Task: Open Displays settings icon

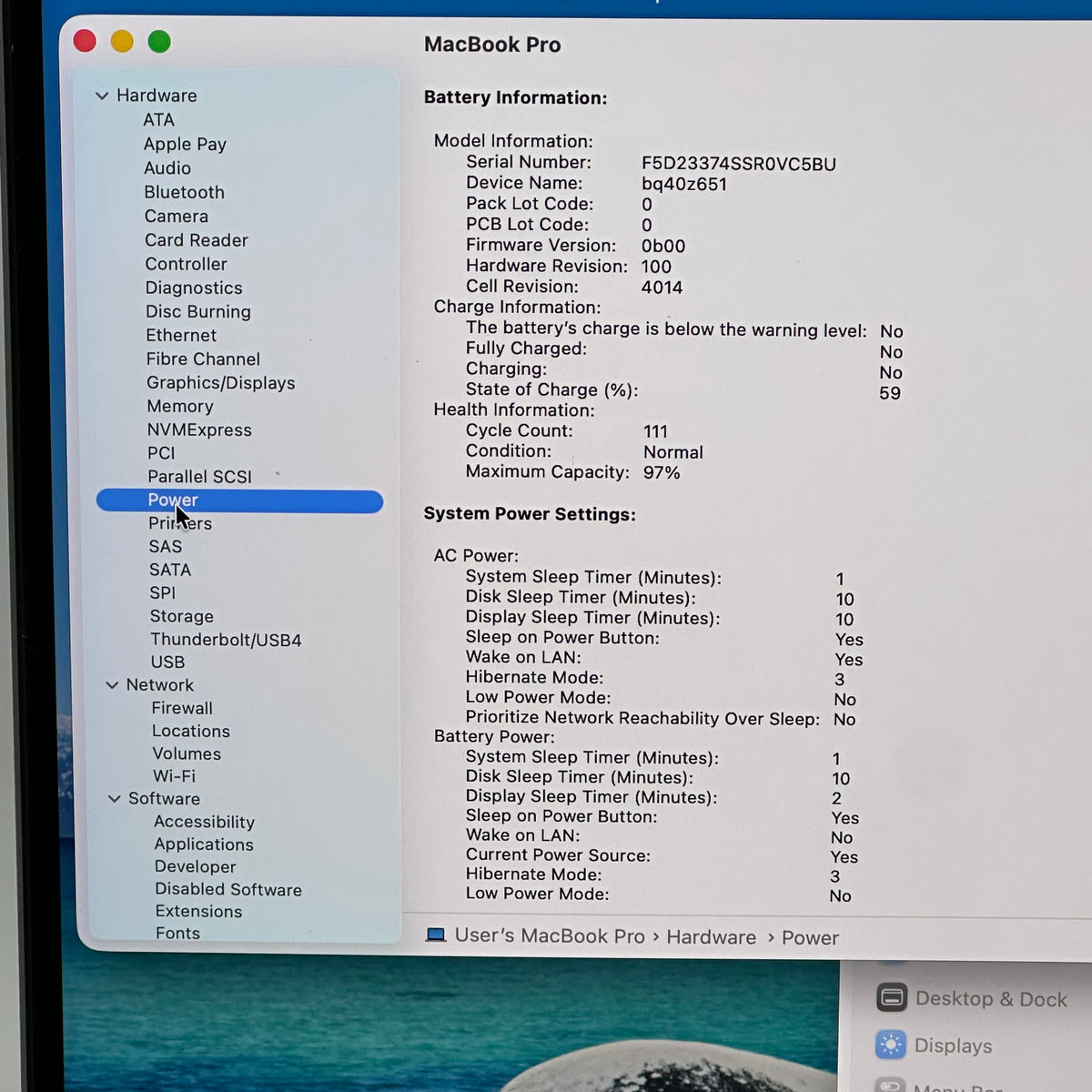Action: click(891, 1046)
